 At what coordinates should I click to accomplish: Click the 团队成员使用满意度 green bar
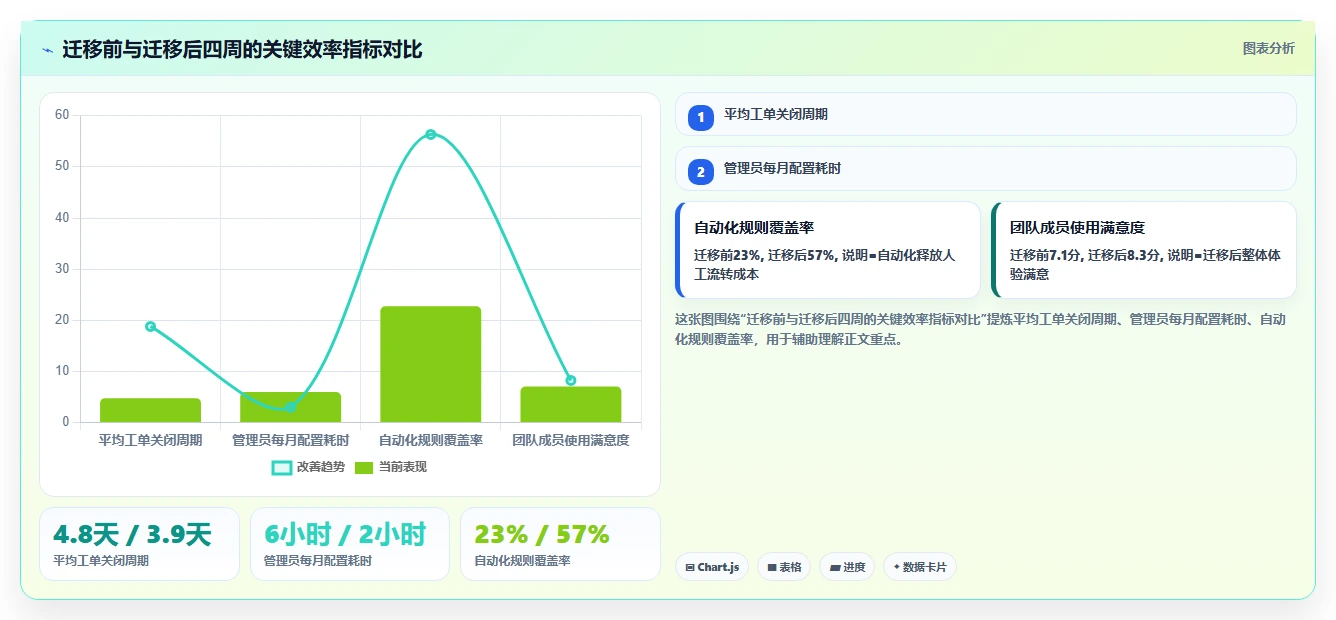click(570, 404)
